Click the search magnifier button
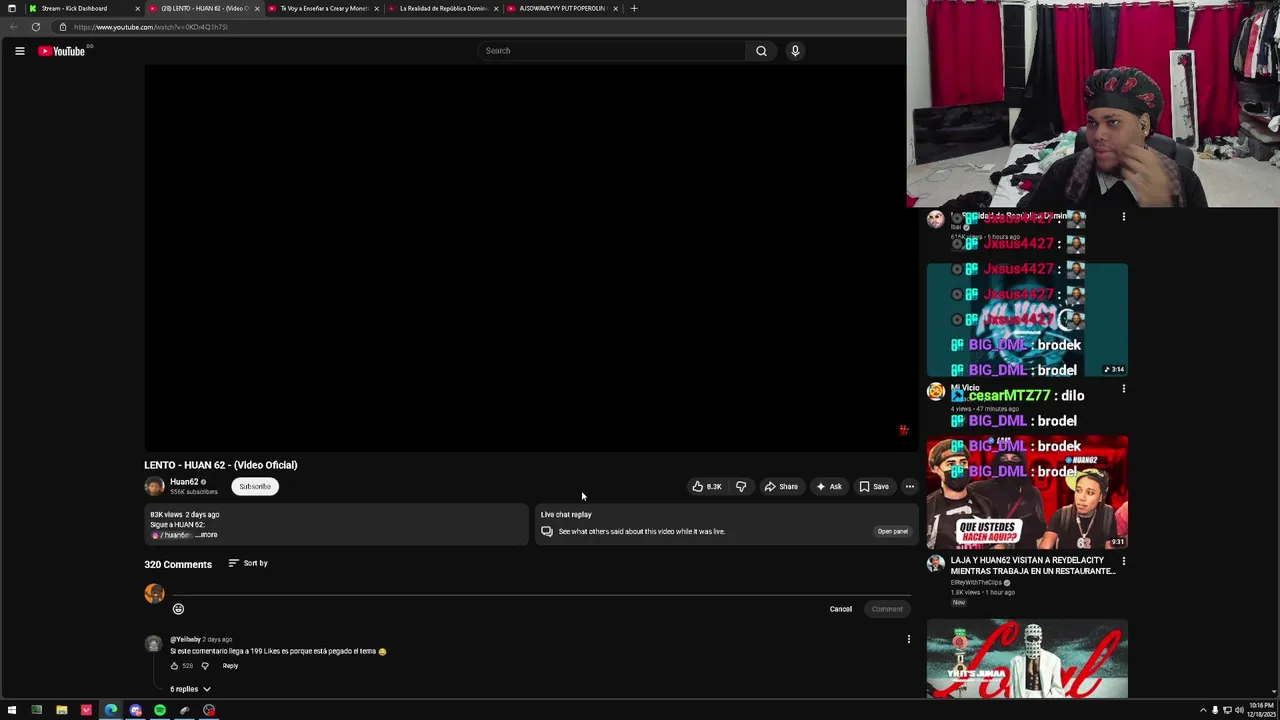Viewport: 1280px width, 720px height. coord(761,51)
